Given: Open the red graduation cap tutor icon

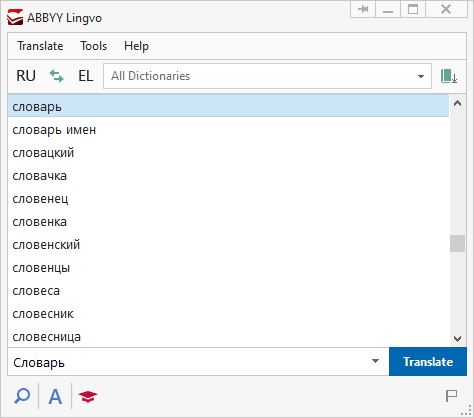Looking at the screenshot, I should pos(88,396).
